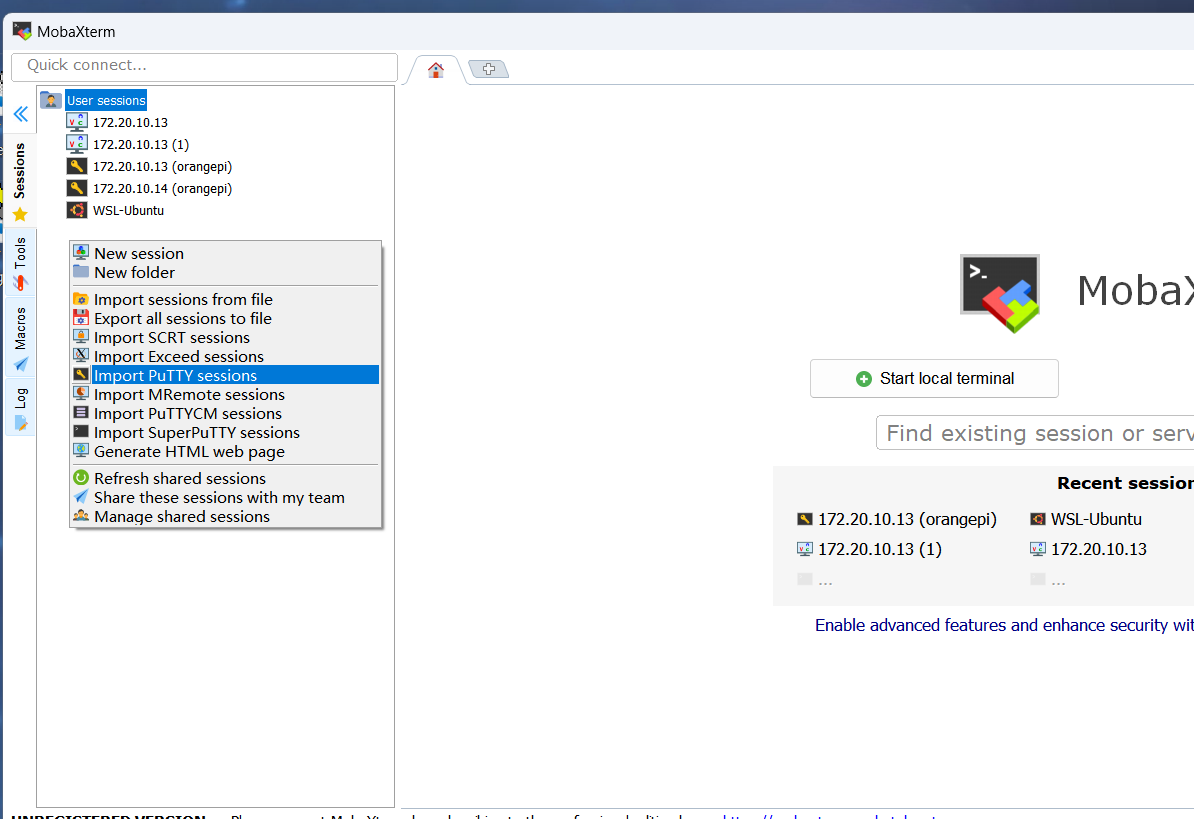Screen dimensions: 1194x819
Task: Choose Import SCRT sessions
Action: pos(225,338)
